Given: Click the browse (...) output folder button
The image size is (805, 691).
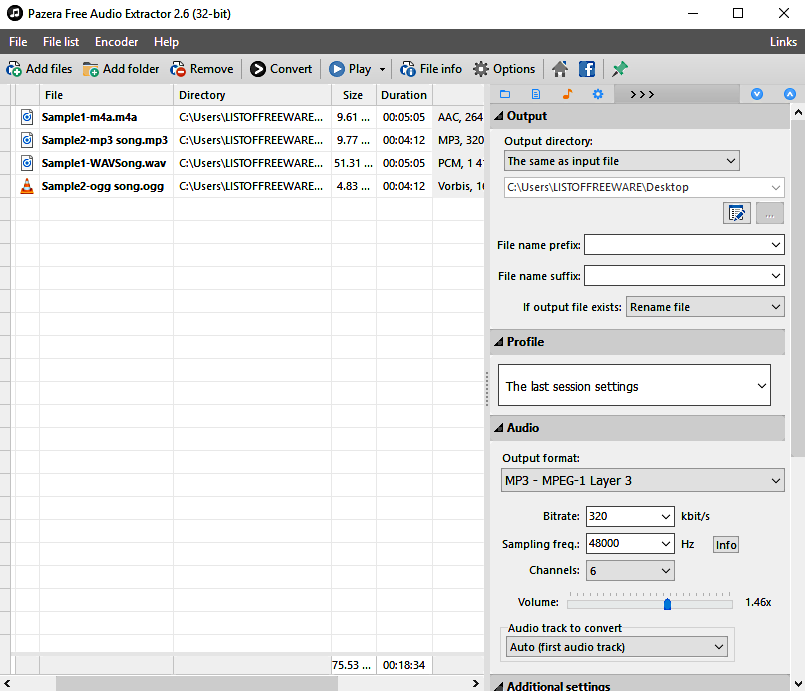Looking at the screenshot, I should pos(770,213).
